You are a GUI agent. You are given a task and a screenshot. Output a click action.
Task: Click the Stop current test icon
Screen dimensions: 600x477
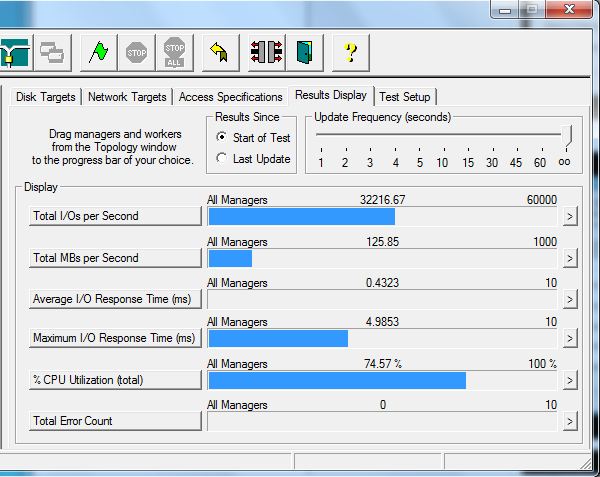pos(137,52)
